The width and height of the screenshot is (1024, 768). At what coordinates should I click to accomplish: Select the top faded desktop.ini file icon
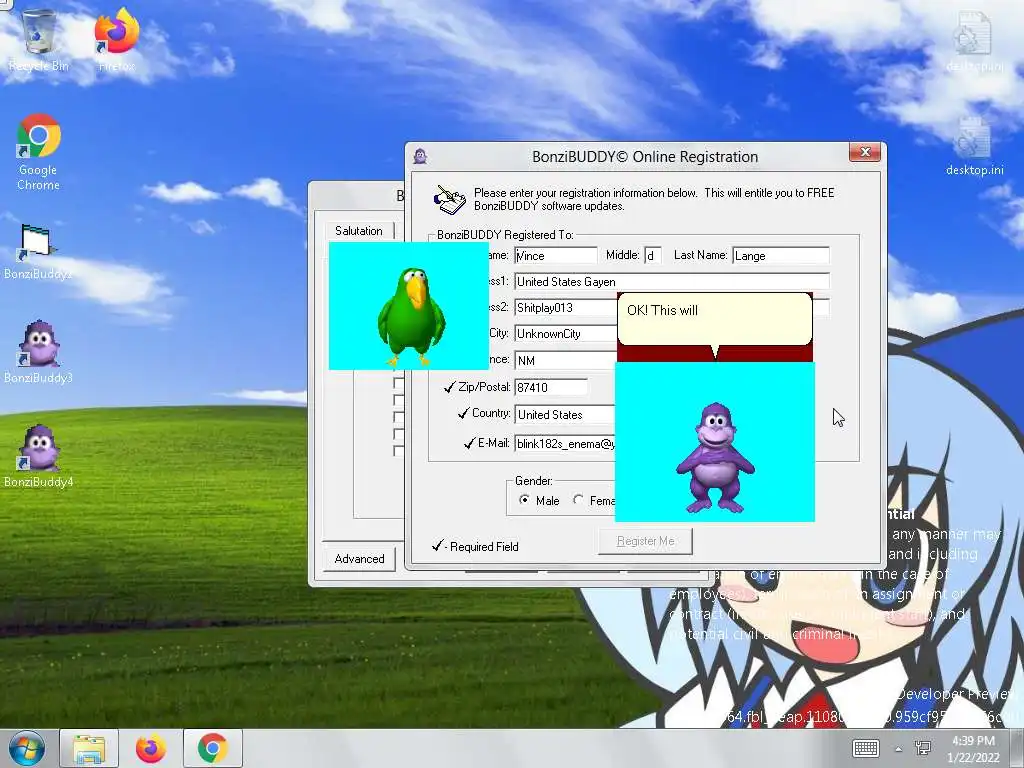(975, 40)
